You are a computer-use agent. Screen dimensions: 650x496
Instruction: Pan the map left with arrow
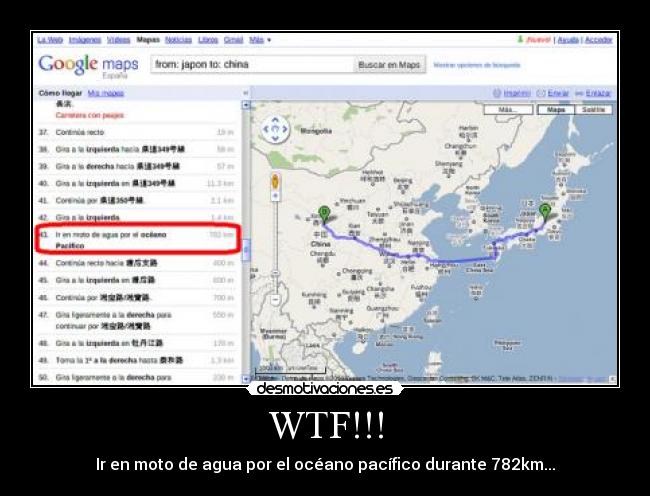(x=267, y=129)
